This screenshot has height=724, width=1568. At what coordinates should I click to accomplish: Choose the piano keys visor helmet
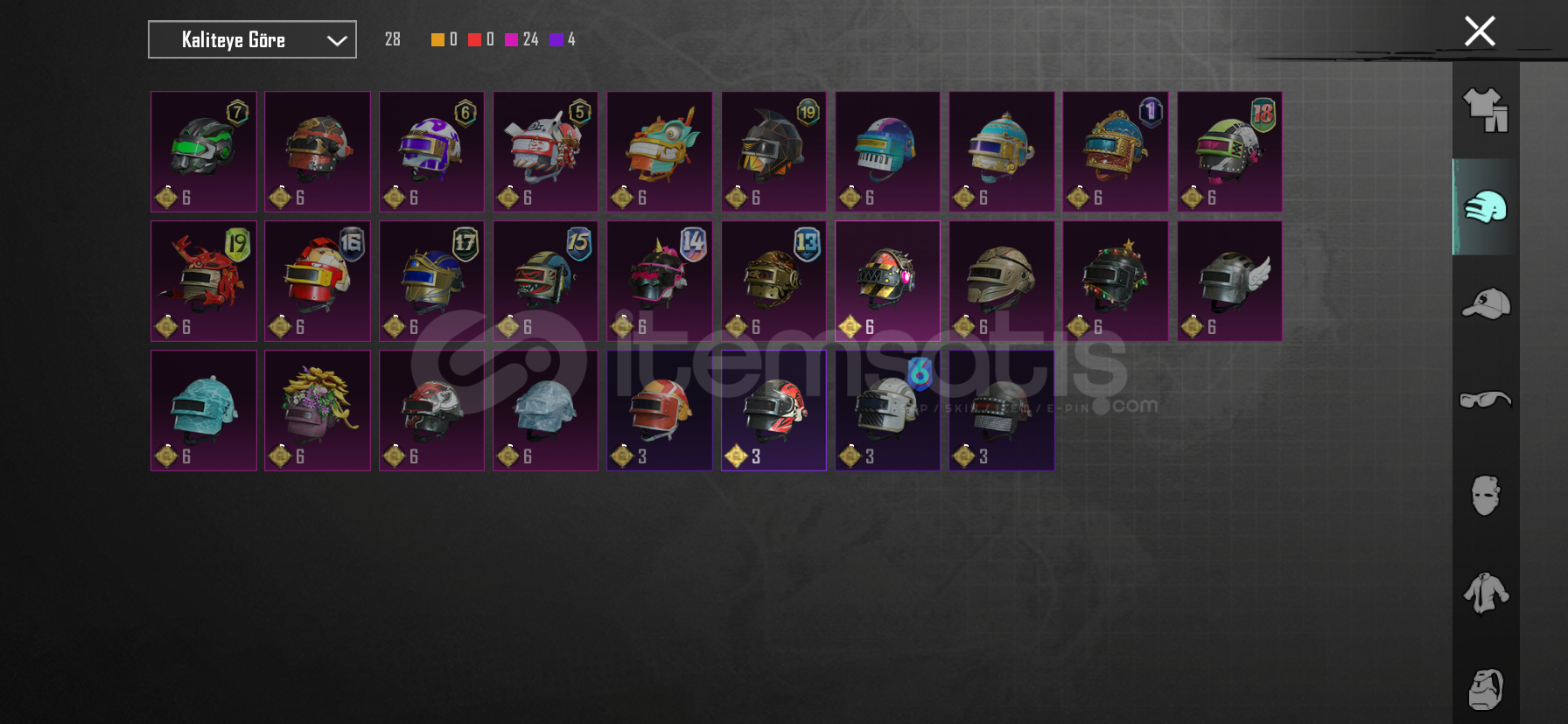point(887,151)
